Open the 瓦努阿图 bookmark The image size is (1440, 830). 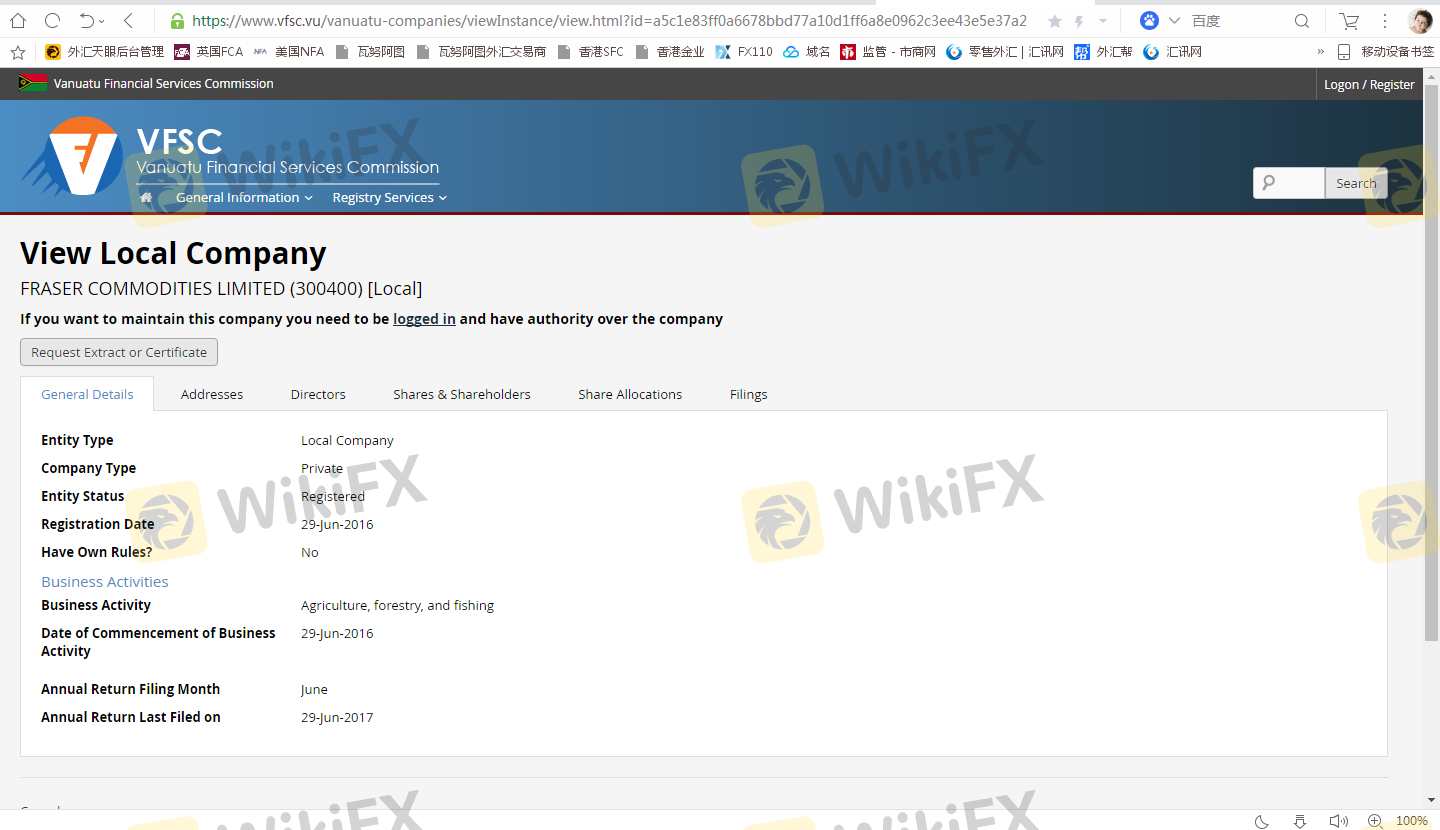(370, 52)
